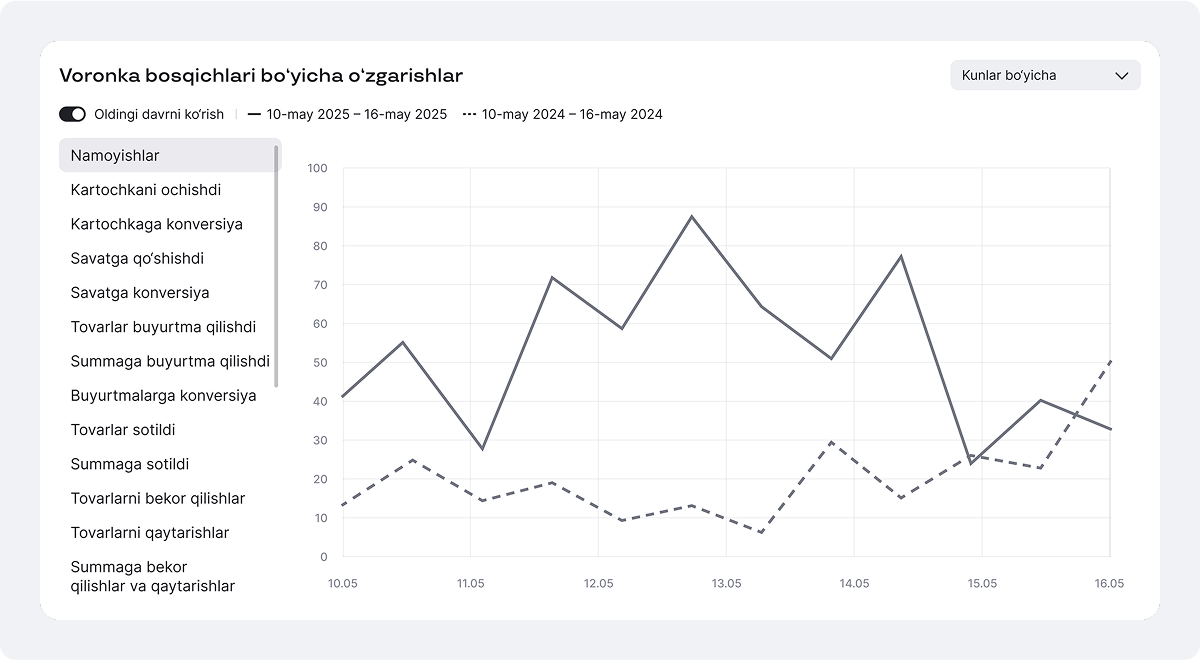Select 'Summaga sotildi' metric
Image resolution: width=1200 pixels, height=660 pixels.
click(x=130, y=464)
